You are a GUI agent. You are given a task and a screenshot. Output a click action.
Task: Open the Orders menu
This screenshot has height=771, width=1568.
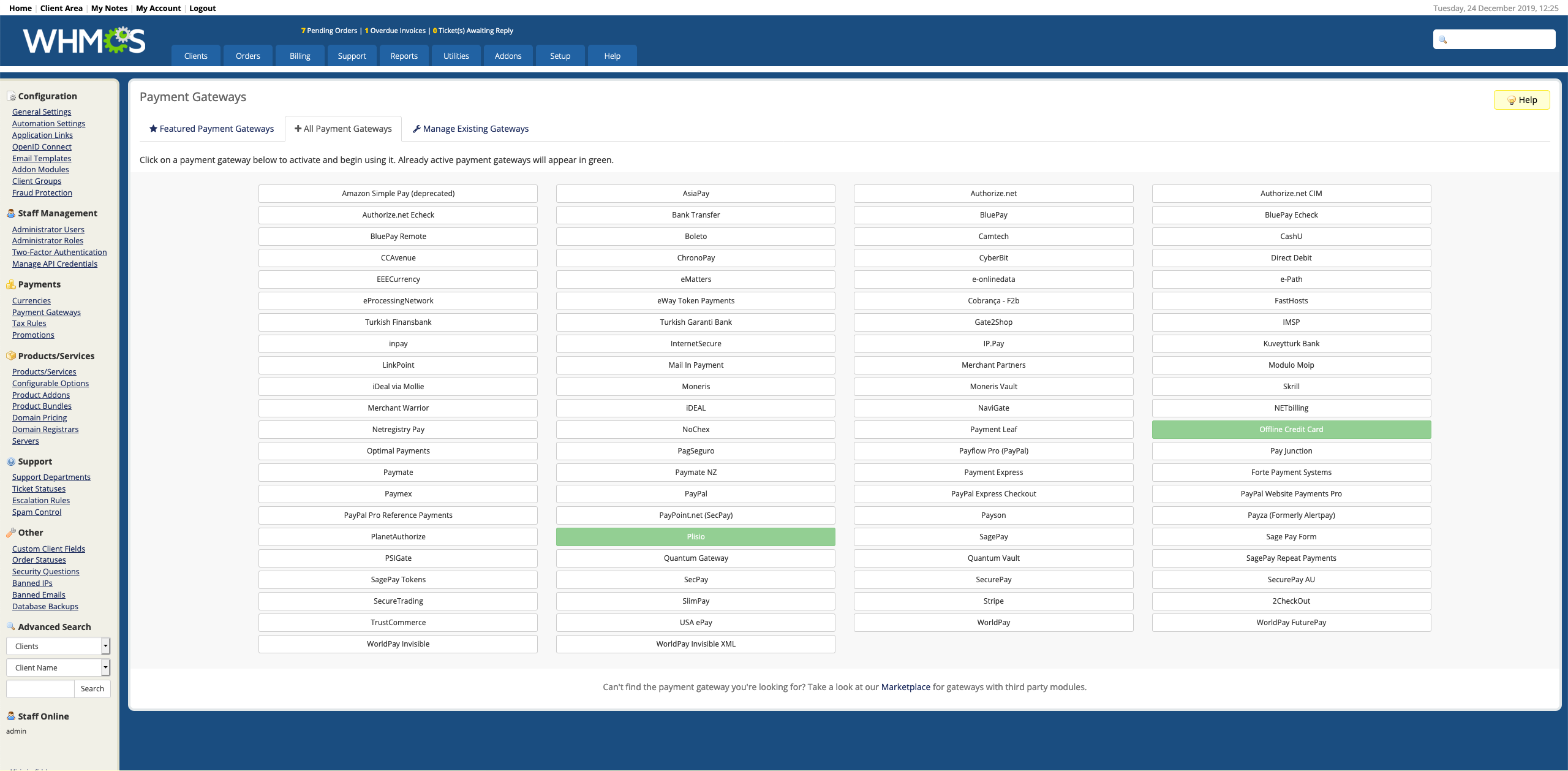[248, 56]
